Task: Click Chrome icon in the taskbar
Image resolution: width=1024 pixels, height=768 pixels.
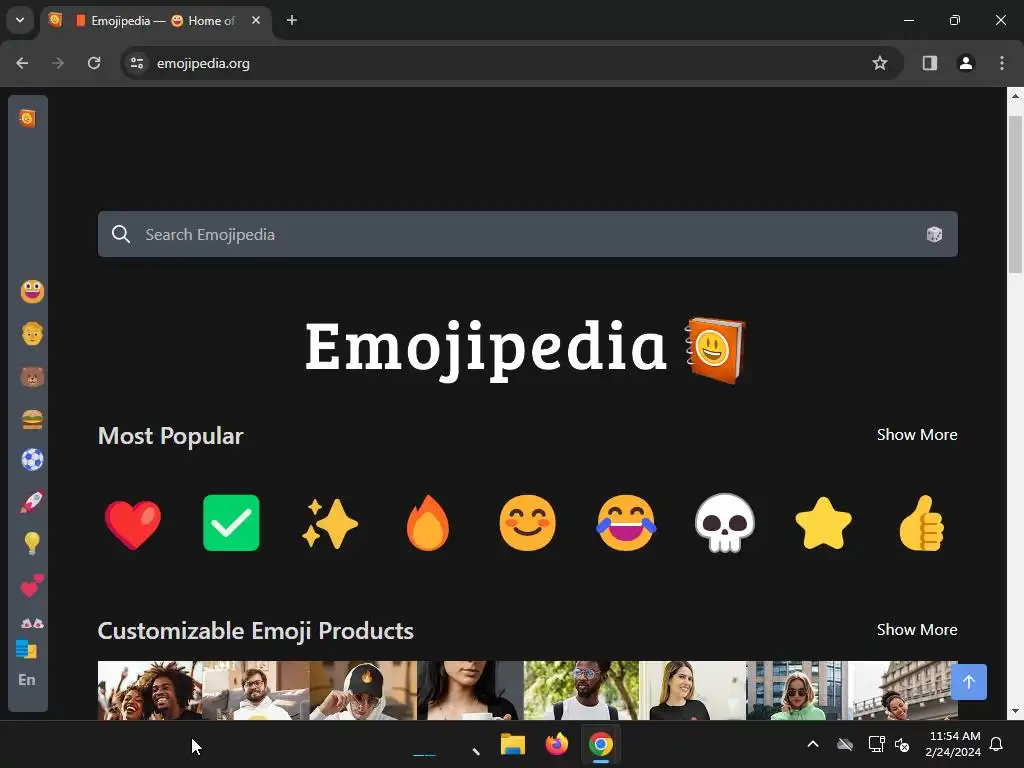Action: 601,744
